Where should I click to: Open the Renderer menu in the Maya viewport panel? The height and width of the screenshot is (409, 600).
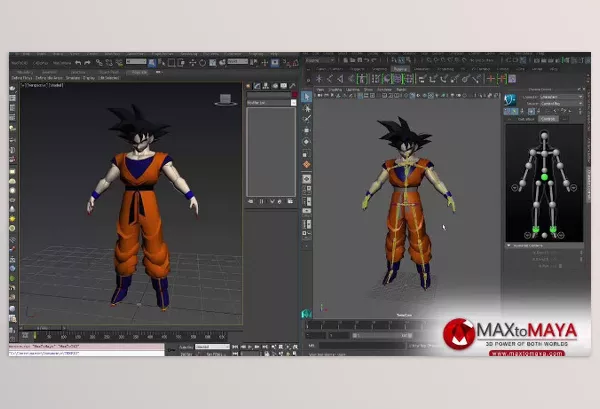(385, 90)
